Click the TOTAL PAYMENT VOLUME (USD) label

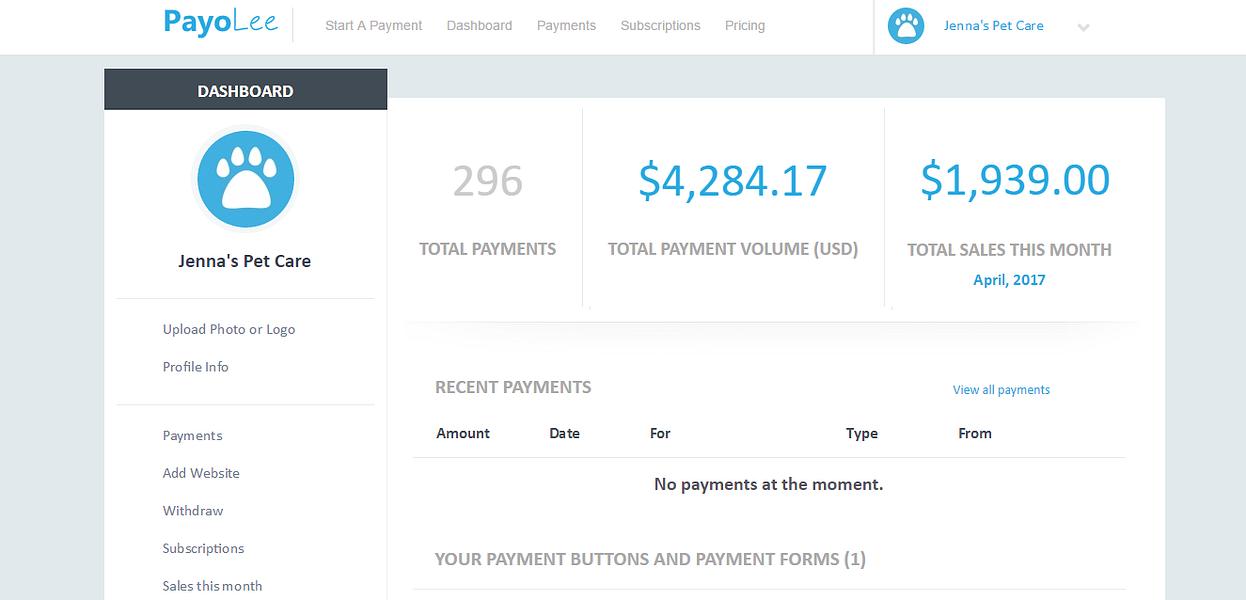coord(733,249)
